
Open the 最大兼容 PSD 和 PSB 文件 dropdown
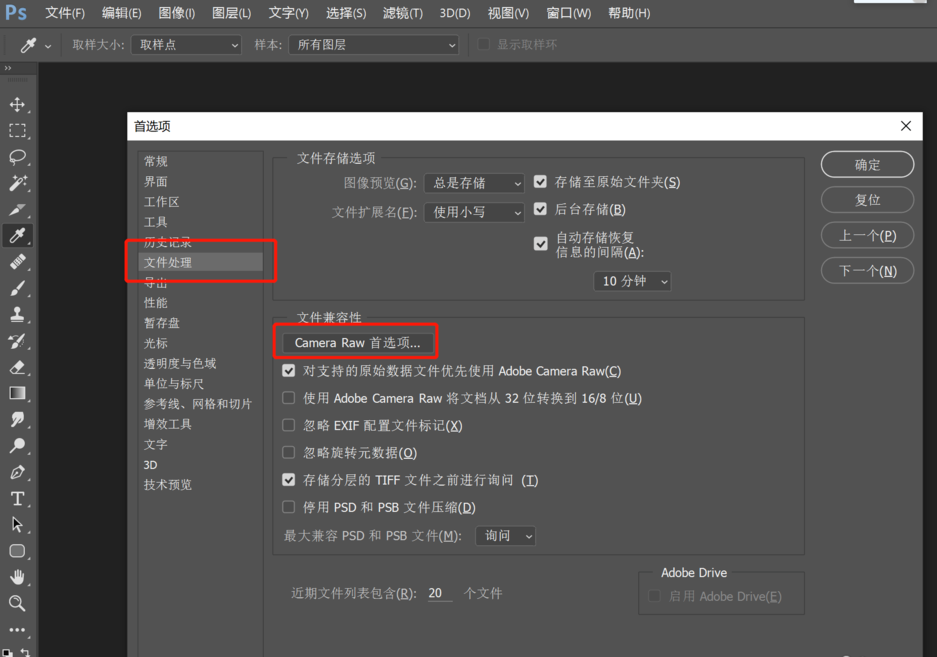pyautogui.click(x=506, y=536)
